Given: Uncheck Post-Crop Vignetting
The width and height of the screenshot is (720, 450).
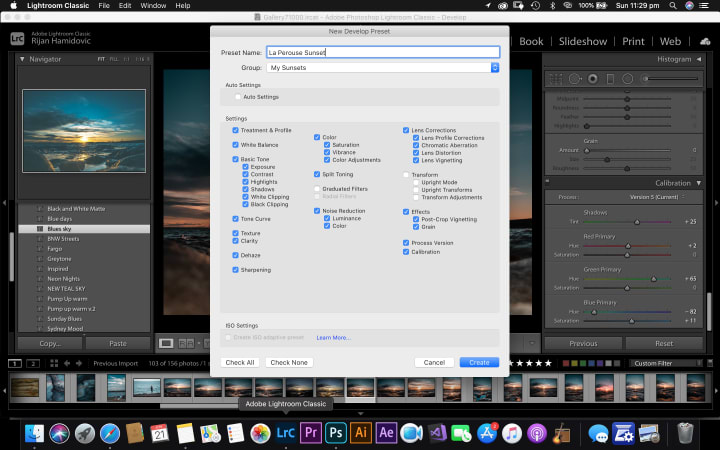Looking at the screenshot, I should coord(416,219).
